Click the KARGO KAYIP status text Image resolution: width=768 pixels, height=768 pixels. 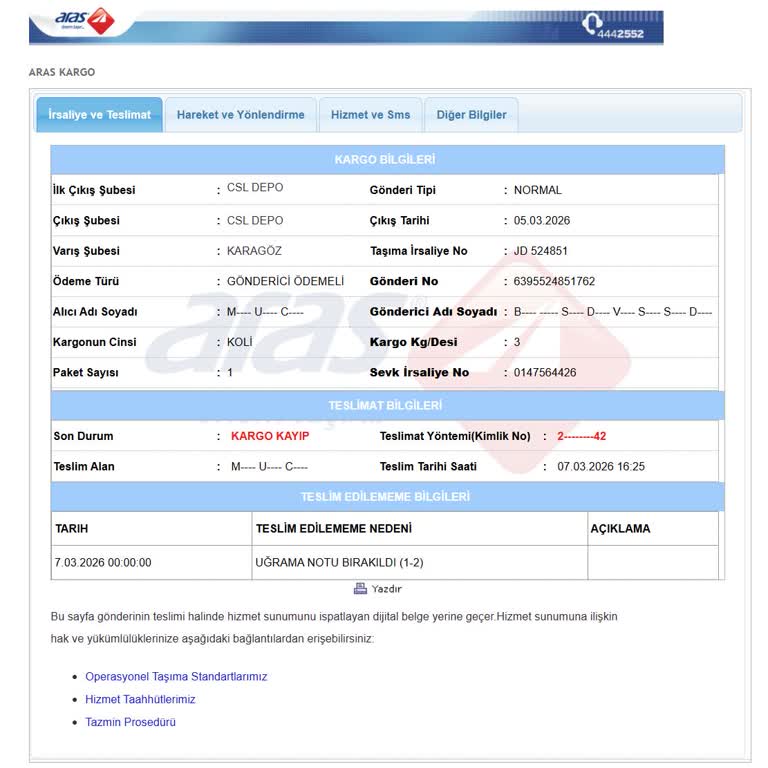click(x=270, y=436)
